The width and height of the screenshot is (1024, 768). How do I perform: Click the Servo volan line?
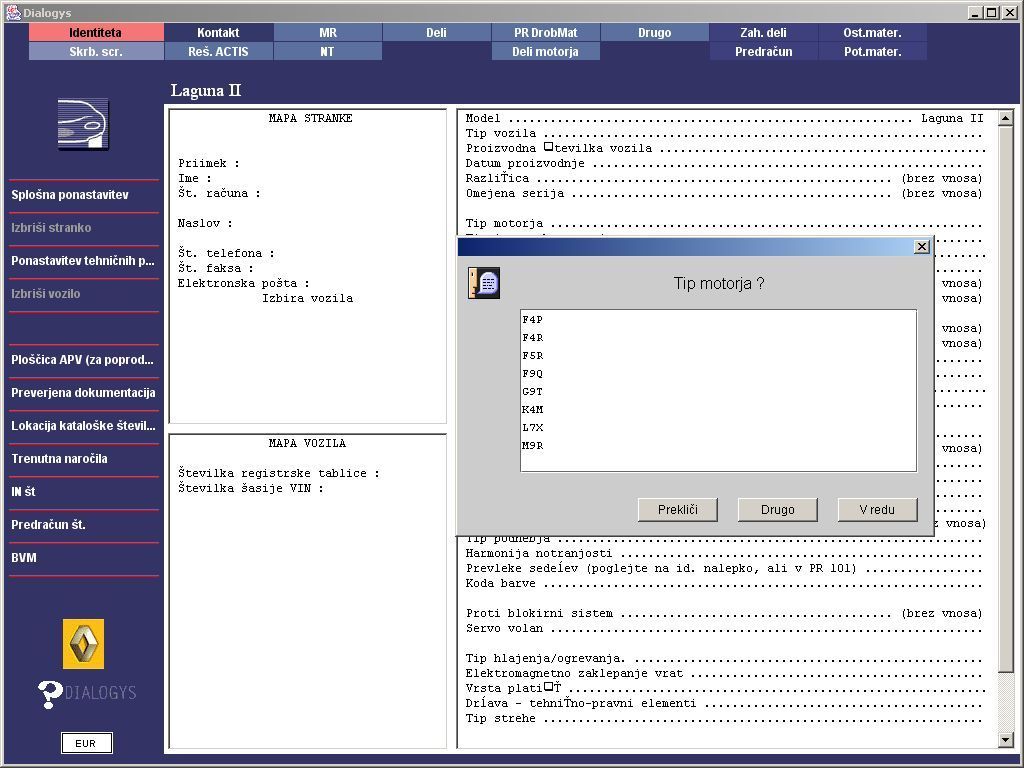(x=724, y=628)
